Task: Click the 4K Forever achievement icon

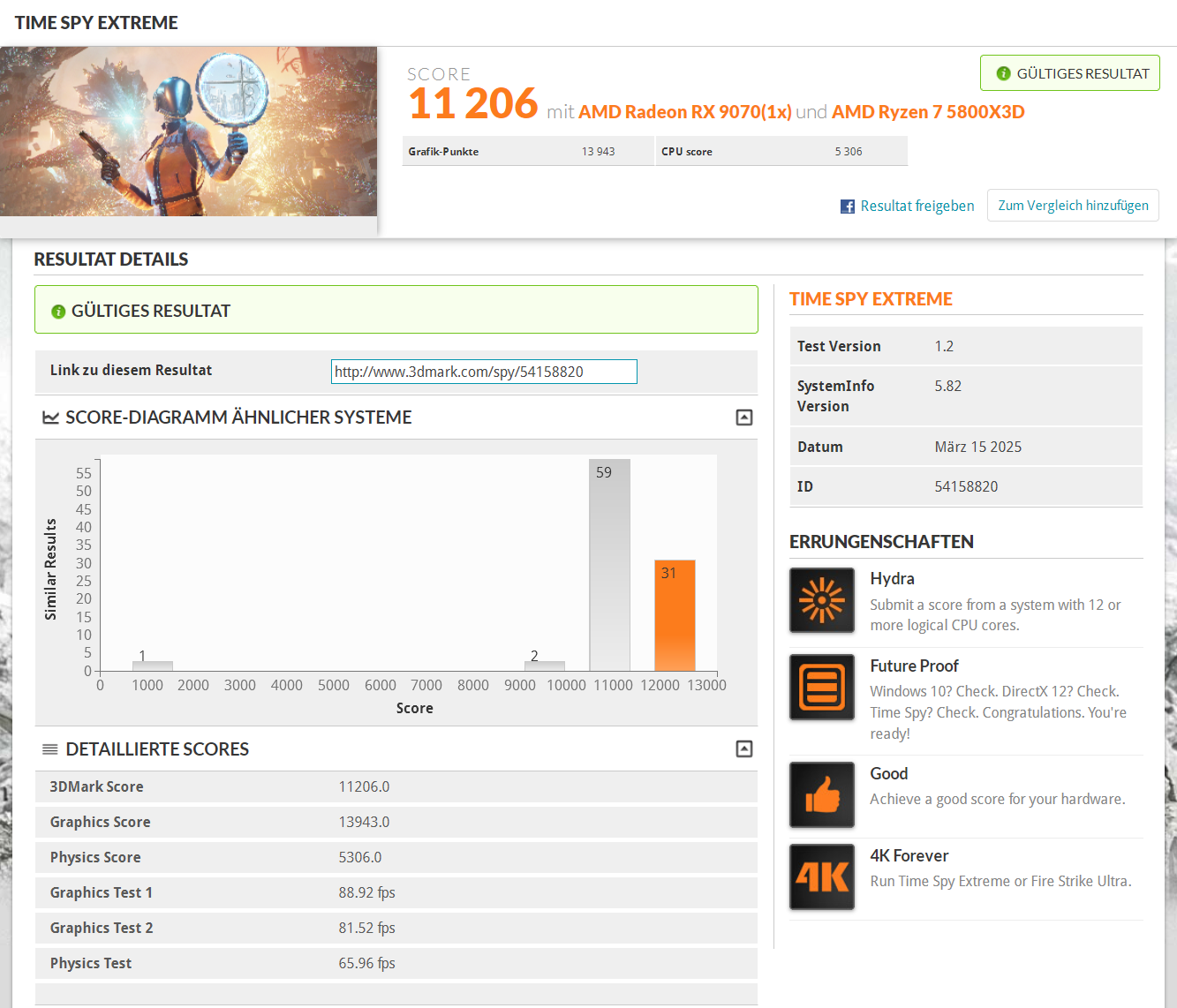Action: click(x=822, y=876)
